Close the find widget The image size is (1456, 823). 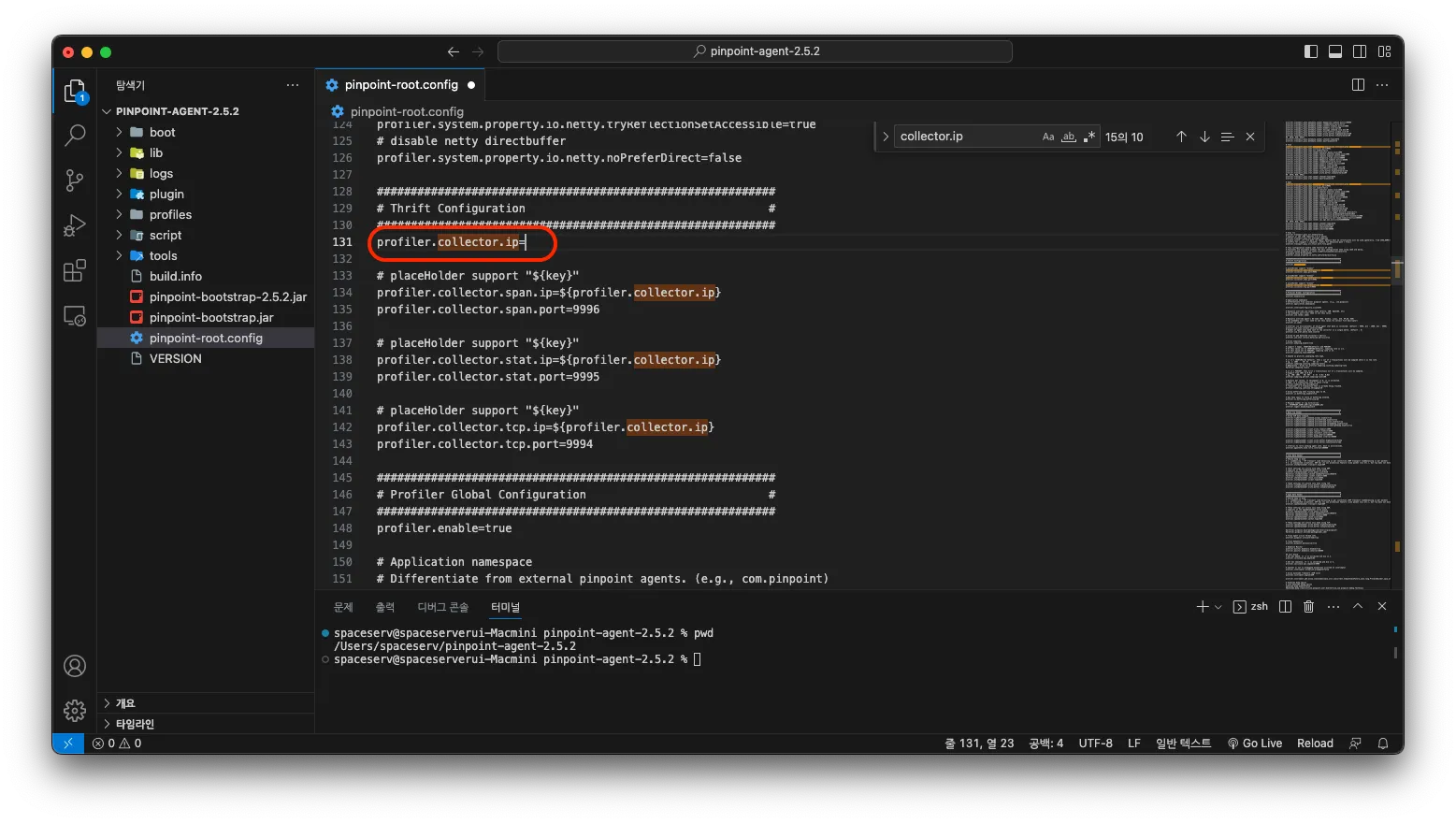(x=1250, y=137)
